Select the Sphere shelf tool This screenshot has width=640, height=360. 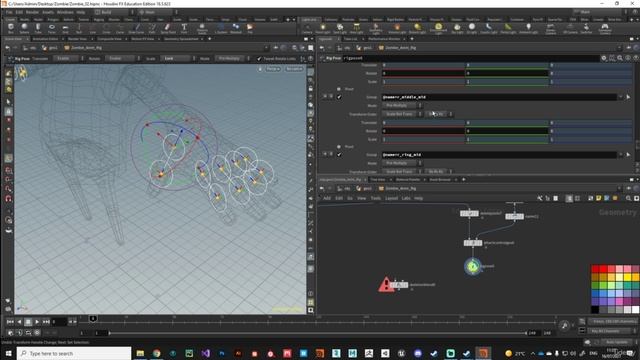(24, 28)
